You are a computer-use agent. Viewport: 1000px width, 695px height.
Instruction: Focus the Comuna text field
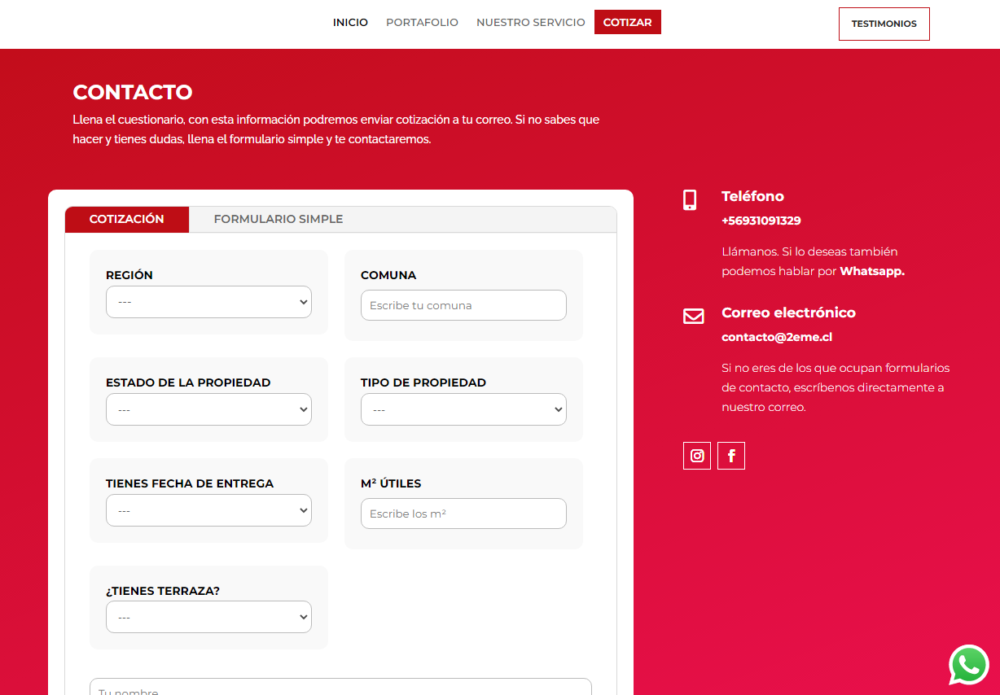click(x=463, y=305)
